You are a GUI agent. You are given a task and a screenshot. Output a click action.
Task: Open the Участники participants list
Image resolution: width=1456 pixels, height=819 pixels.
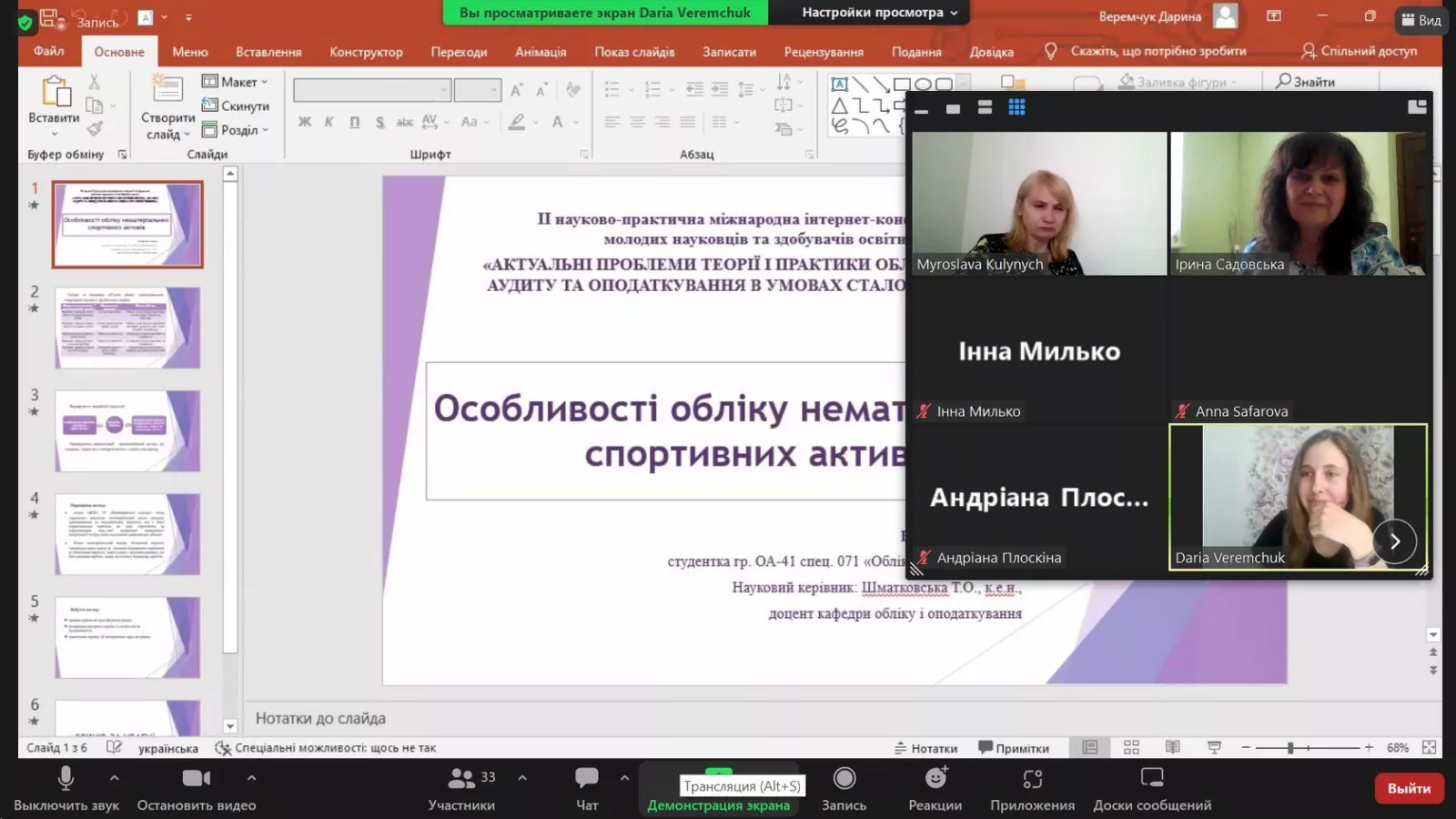[462, 788]
